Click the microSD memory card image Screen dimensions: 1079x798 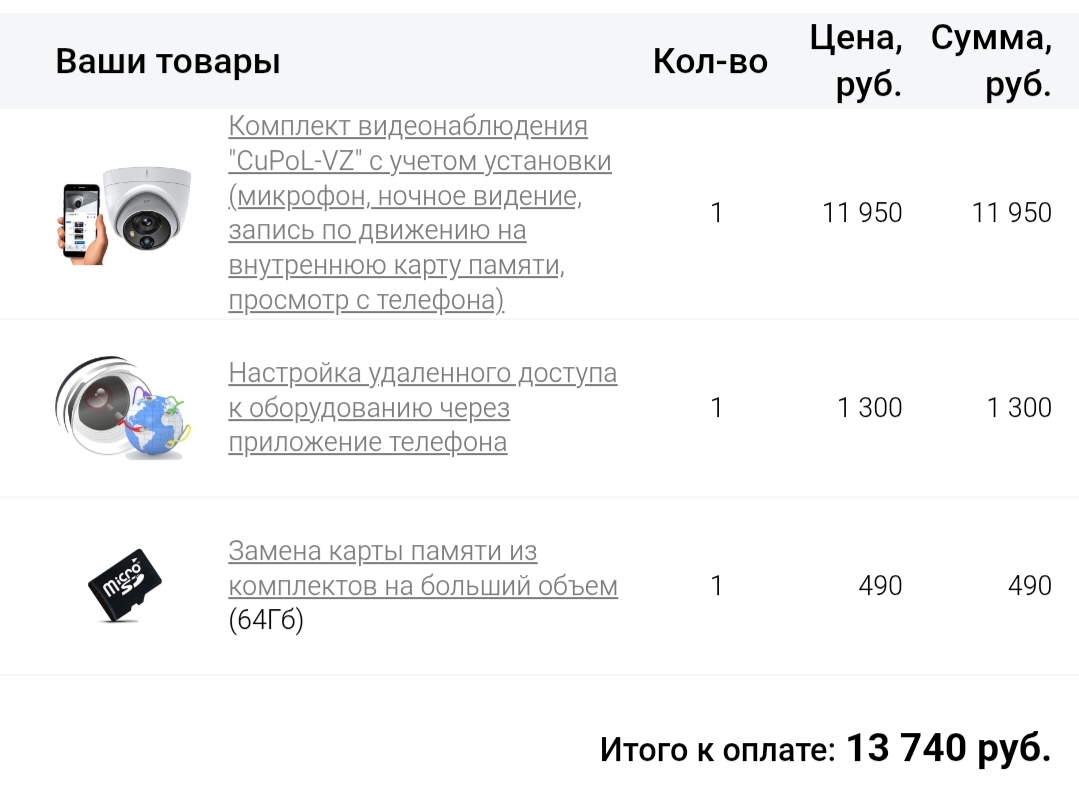123,585
